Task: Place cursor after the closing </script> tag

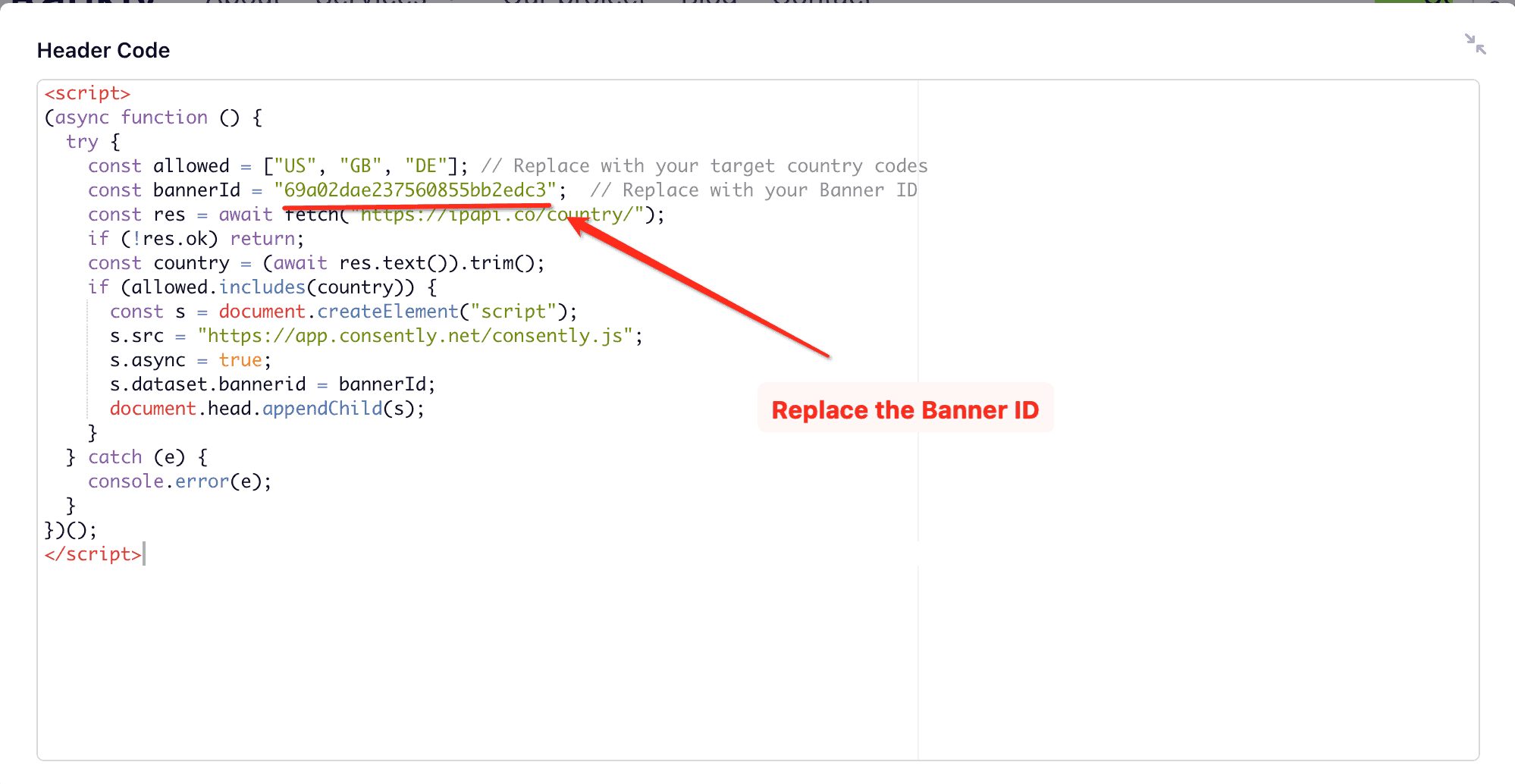Action: (143, 554)
